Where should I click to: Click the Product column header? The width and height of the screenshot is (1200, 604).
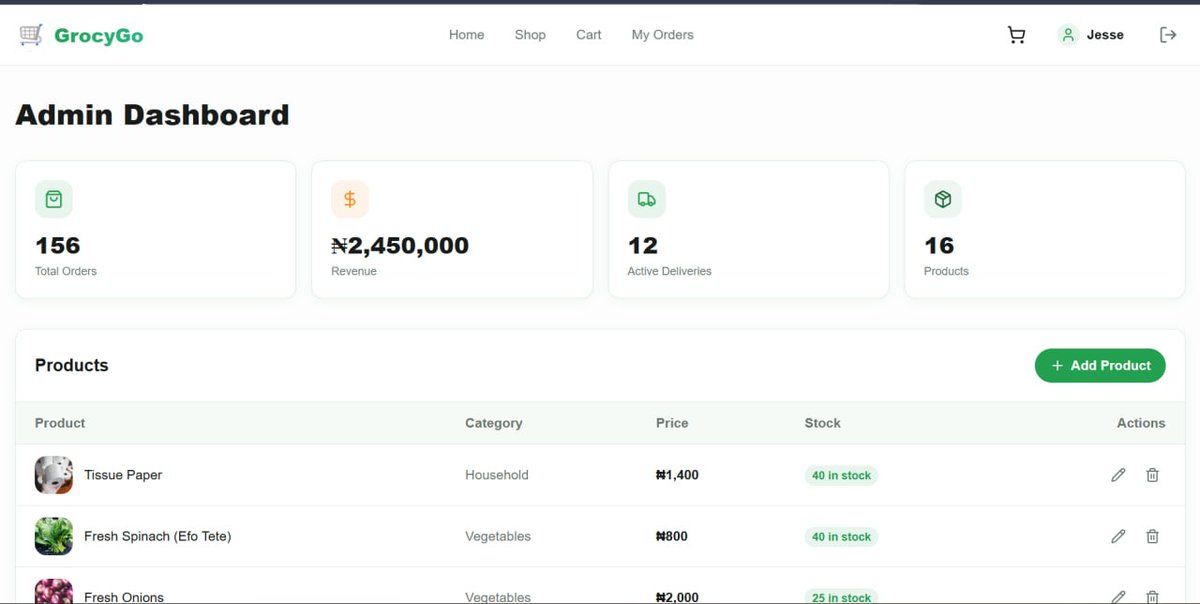coord(60,423)
